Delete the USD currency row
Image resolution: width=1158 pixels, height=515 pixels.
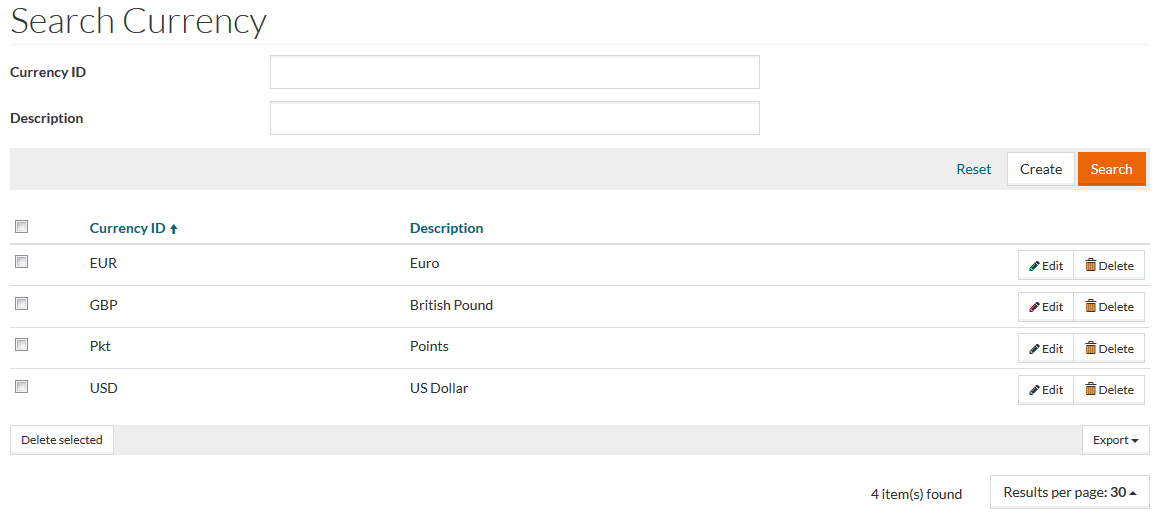(x=1109, y=390)
